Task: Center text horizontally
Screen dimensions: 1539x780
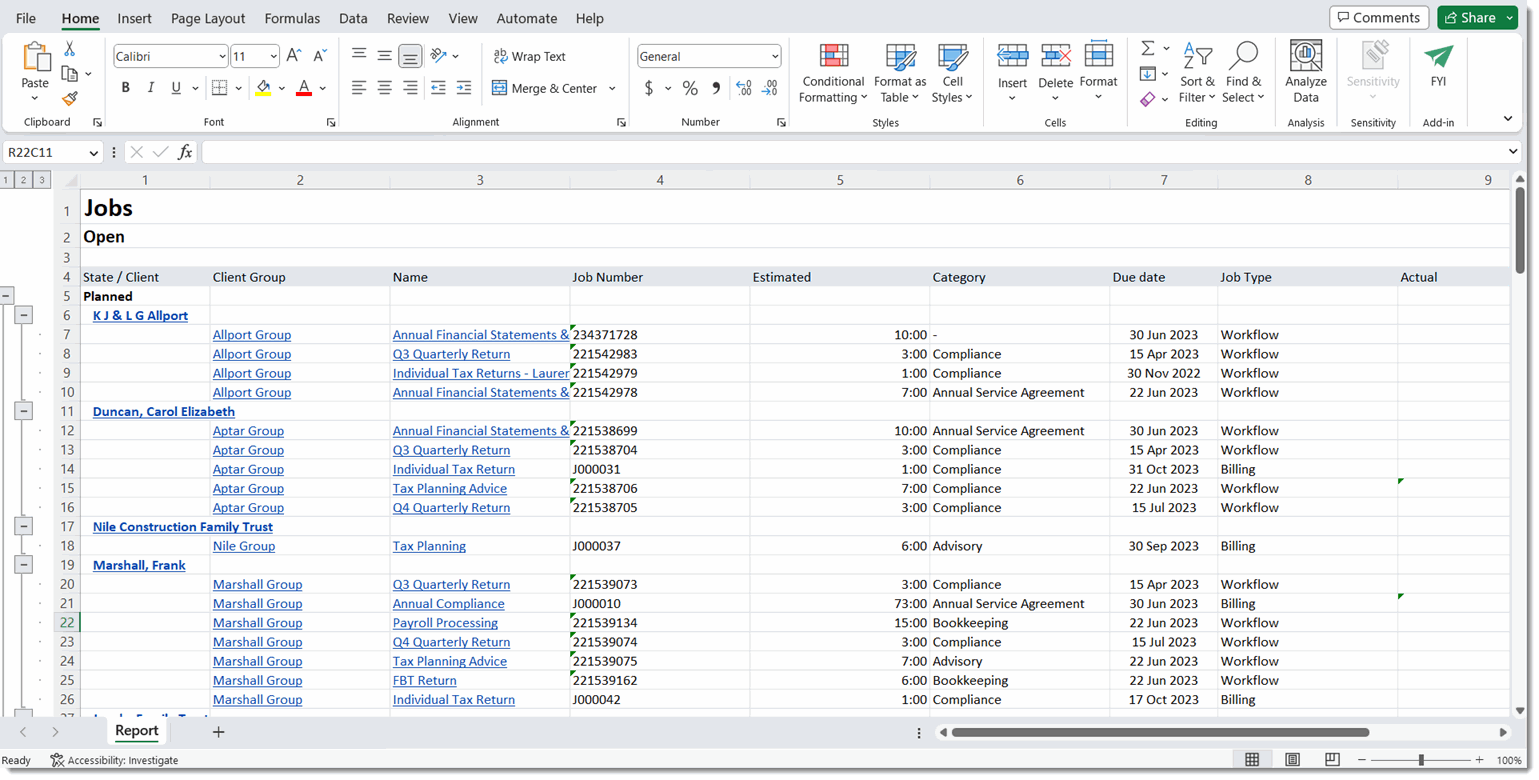Action: coord(385,88)
